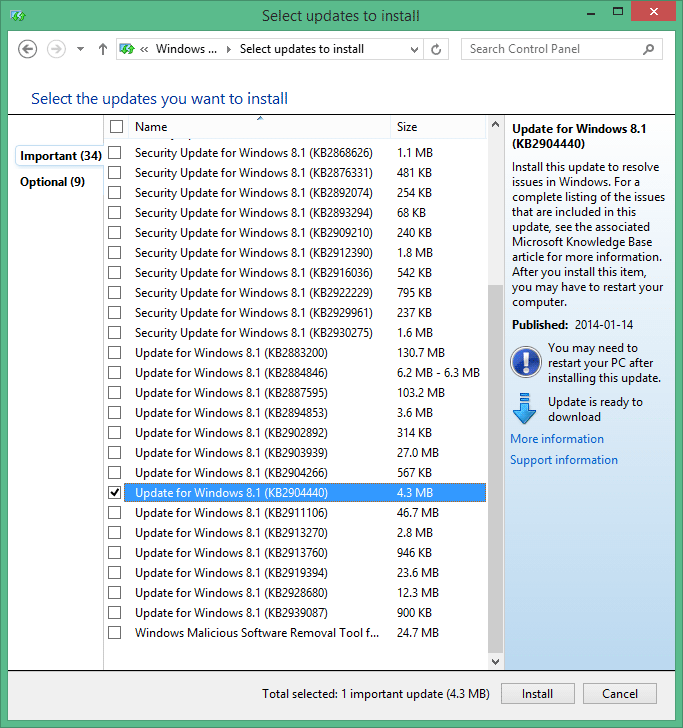Click the 4.3 MB size cell

coord(415,493)
